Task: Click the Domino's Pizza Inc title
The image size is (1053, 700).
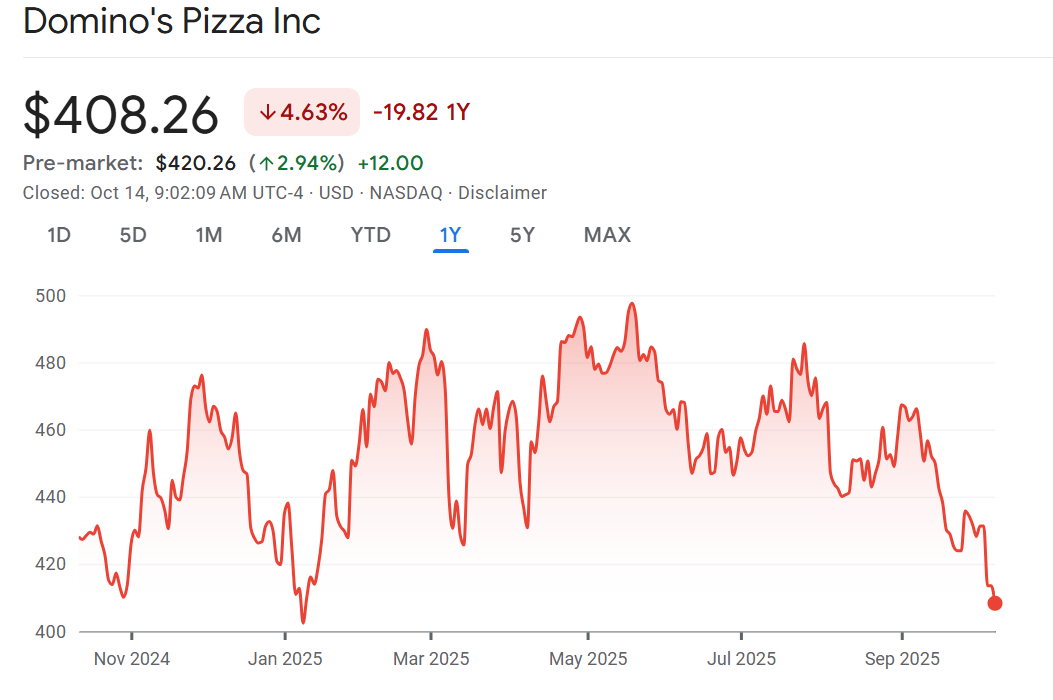Action: pyautogui.click(x=172, y=21)
